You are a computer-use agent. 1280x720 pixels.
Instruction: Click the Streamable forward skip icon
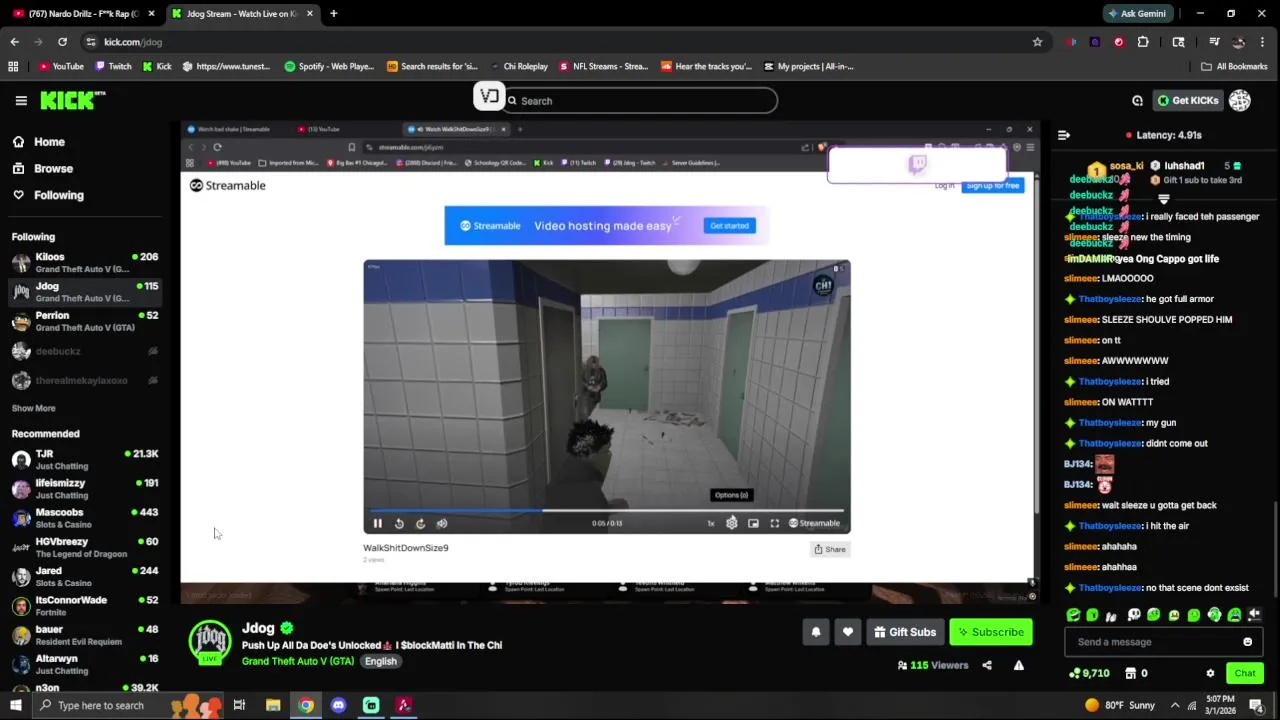[420, 523]
